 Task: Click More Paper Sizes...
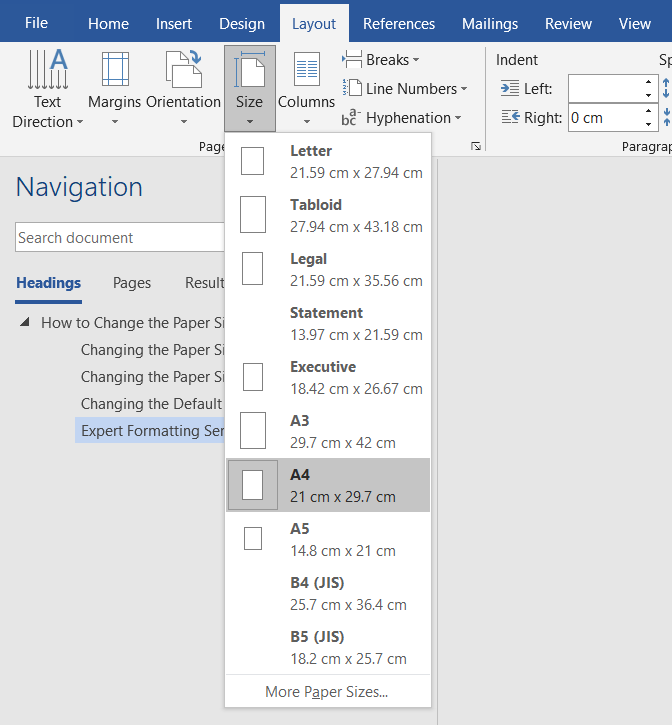tap(327, 692)
